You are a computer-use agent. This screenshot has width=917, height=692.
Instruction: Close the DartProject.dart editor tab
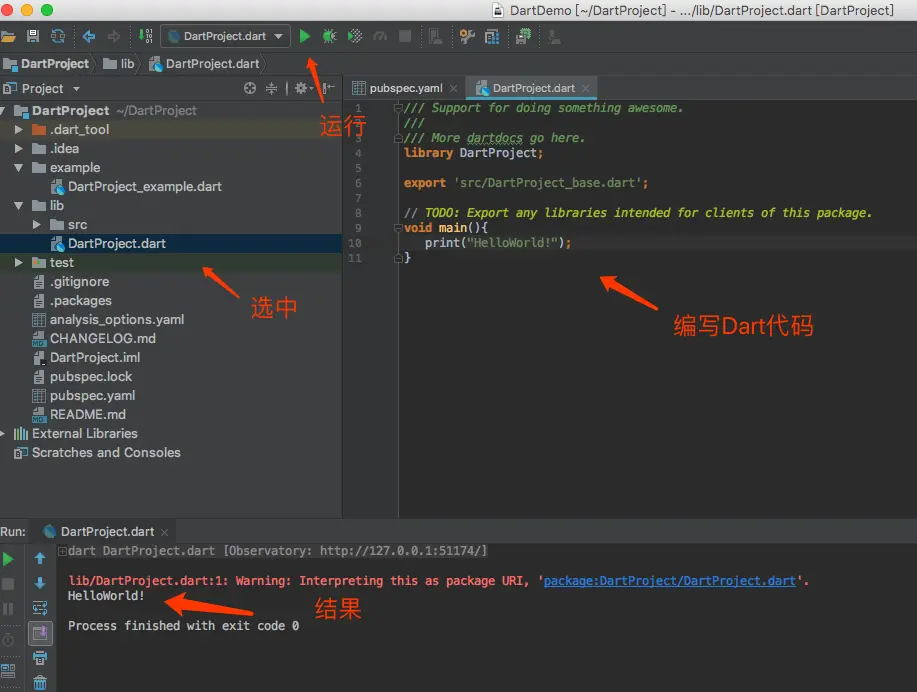[x=585, y=88]
